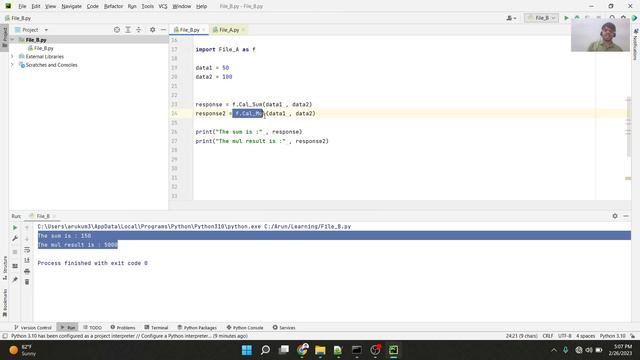Expand All icon in Project panel header
Screen dimensions: 640x360
[x=128, y=30]
